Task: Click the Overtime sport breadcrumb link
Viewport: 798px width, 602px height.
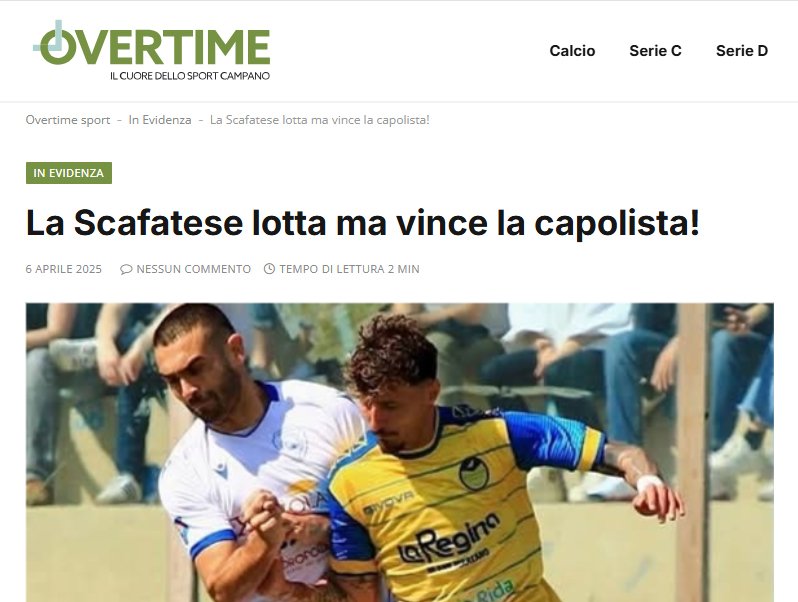Action: tap(68, 120)
